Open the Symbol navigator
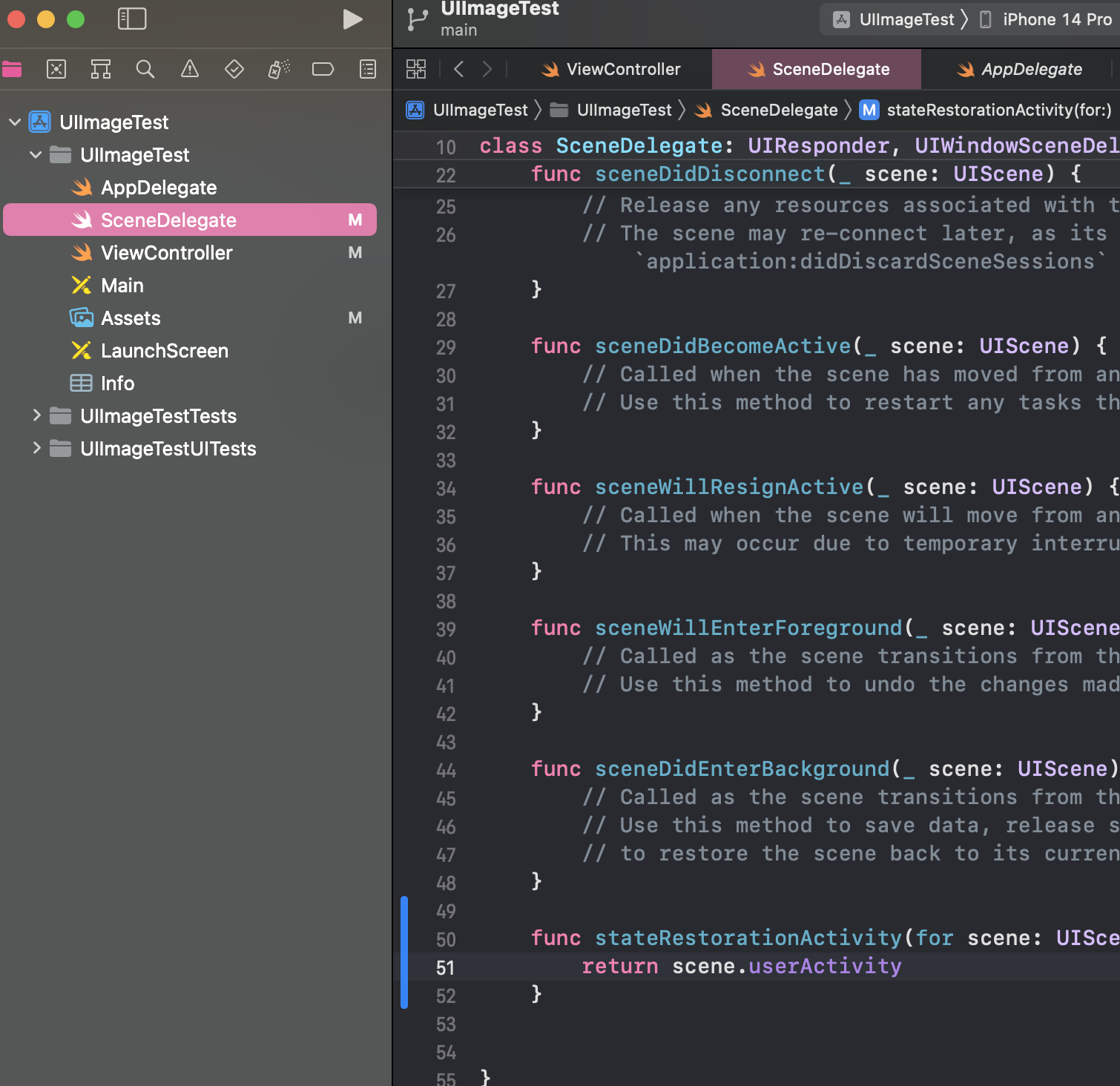 point(101,70)
